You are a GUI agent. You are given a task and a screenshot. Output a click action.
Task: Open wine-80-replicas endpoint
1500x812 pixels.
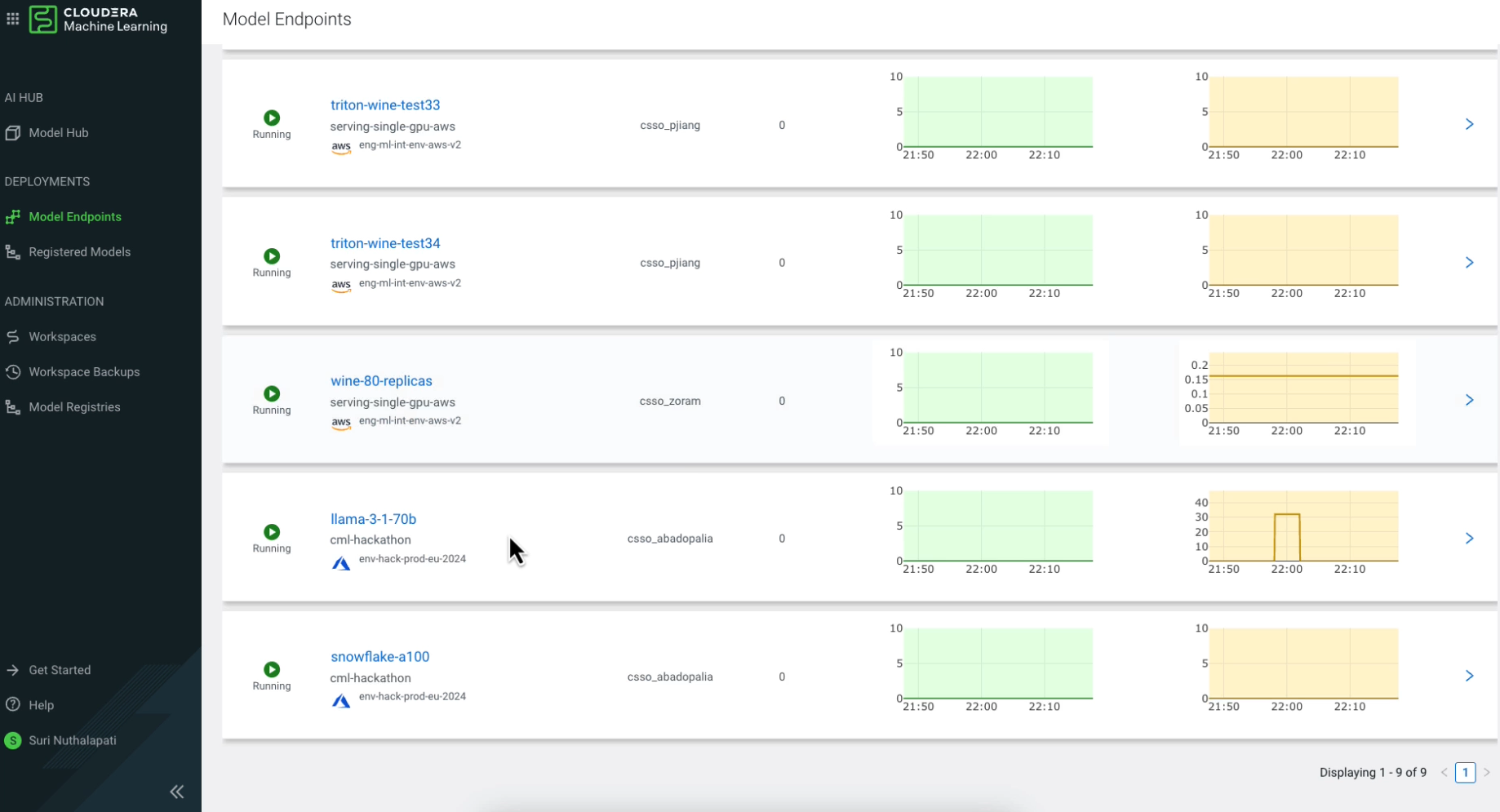(x=381, y=380)
